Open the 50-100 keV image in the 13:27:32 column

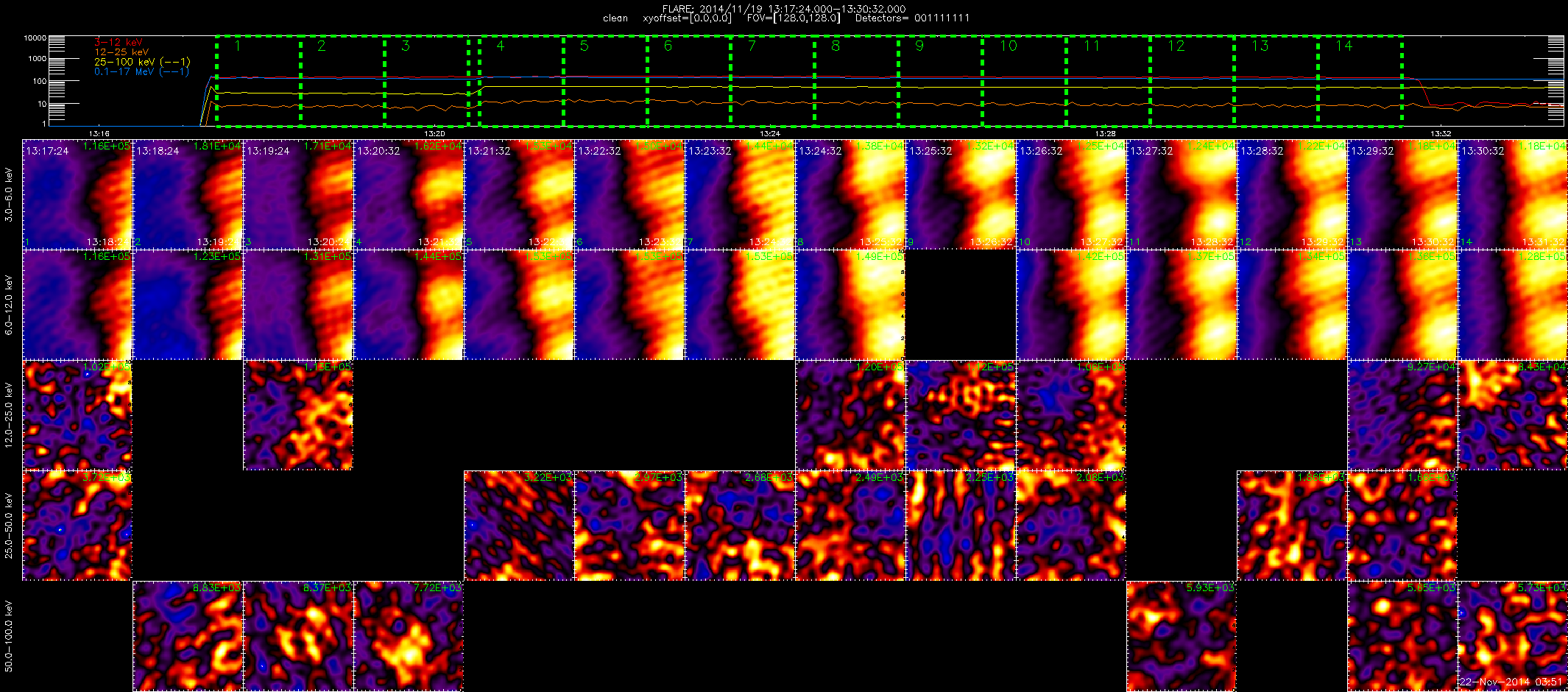pyautogui.click(x=1182, y=636)
